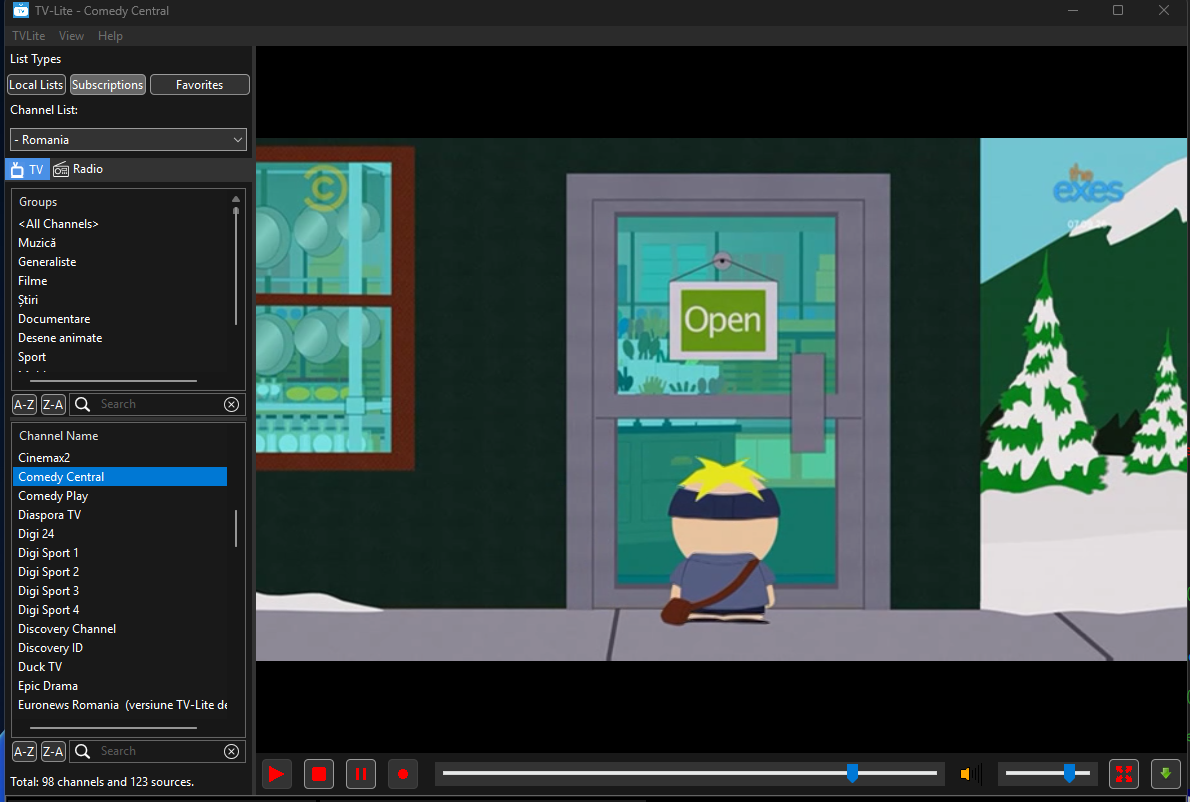Viewport: 1190px width, 802px height.
Task: Click the channel list vertical scrollbar
Action: click(x=236, y=528)
